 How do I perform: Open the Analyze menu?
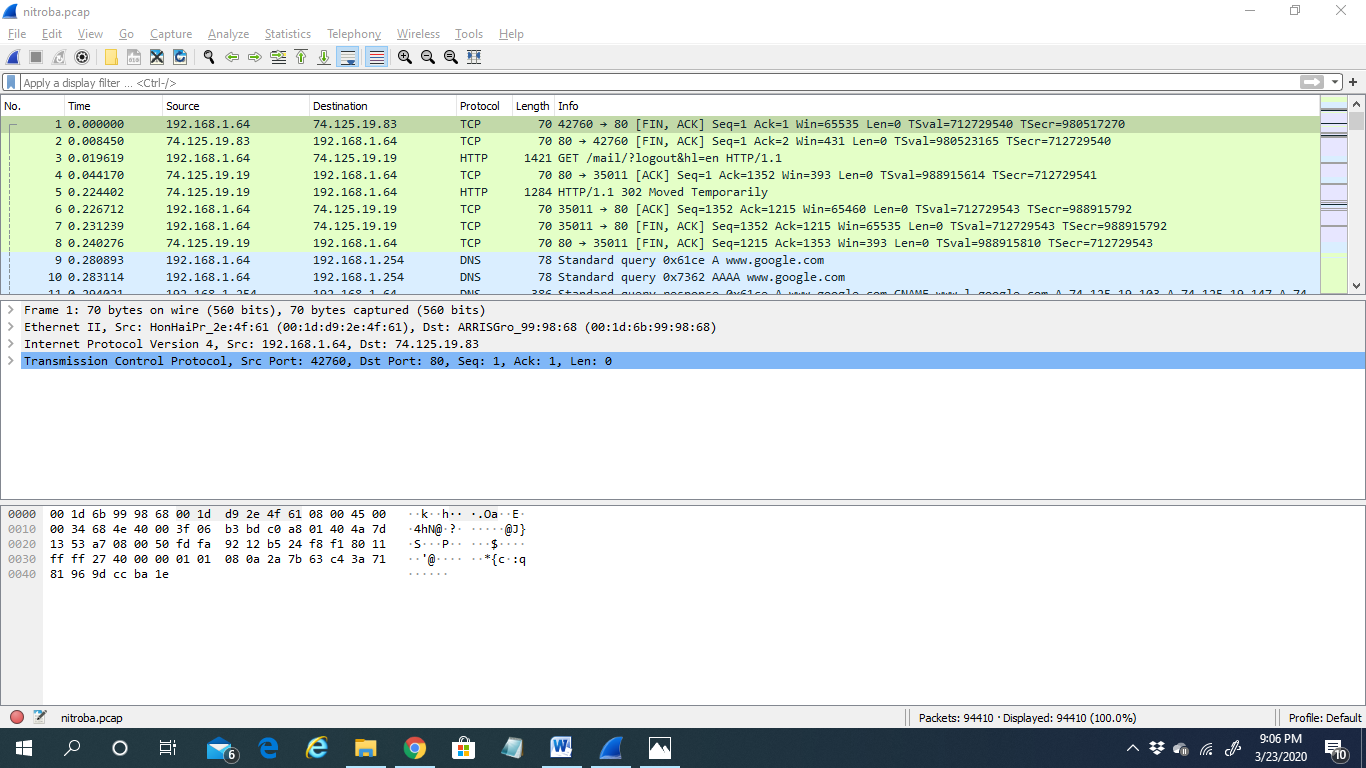pos(228,34)
